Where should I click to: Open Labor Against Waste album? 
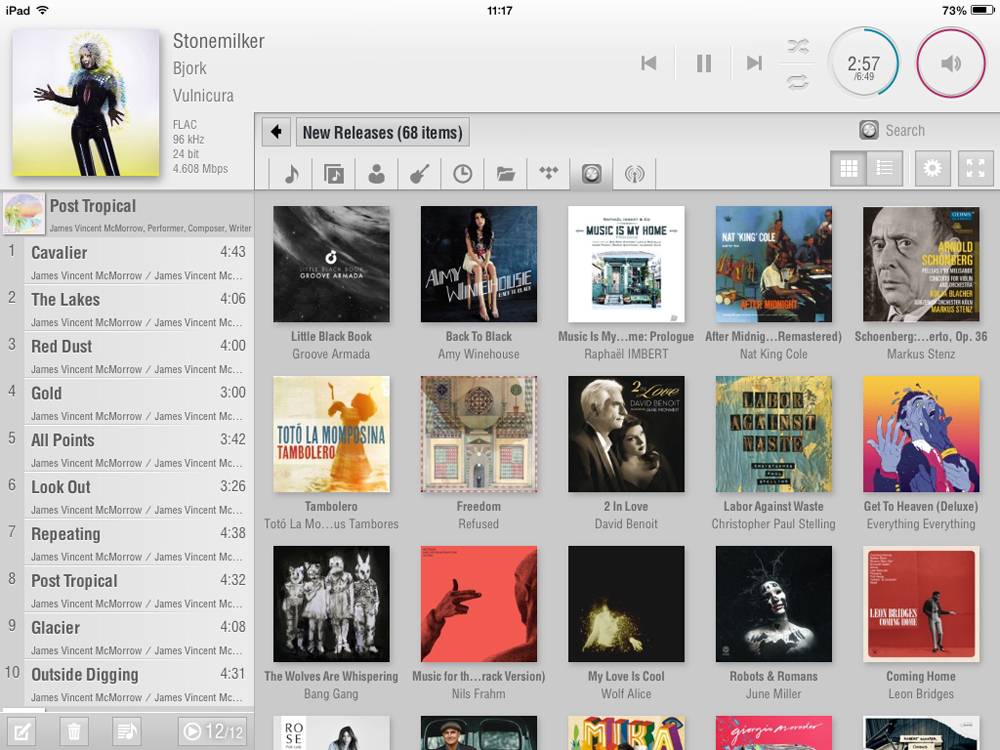tap(774, 434)
